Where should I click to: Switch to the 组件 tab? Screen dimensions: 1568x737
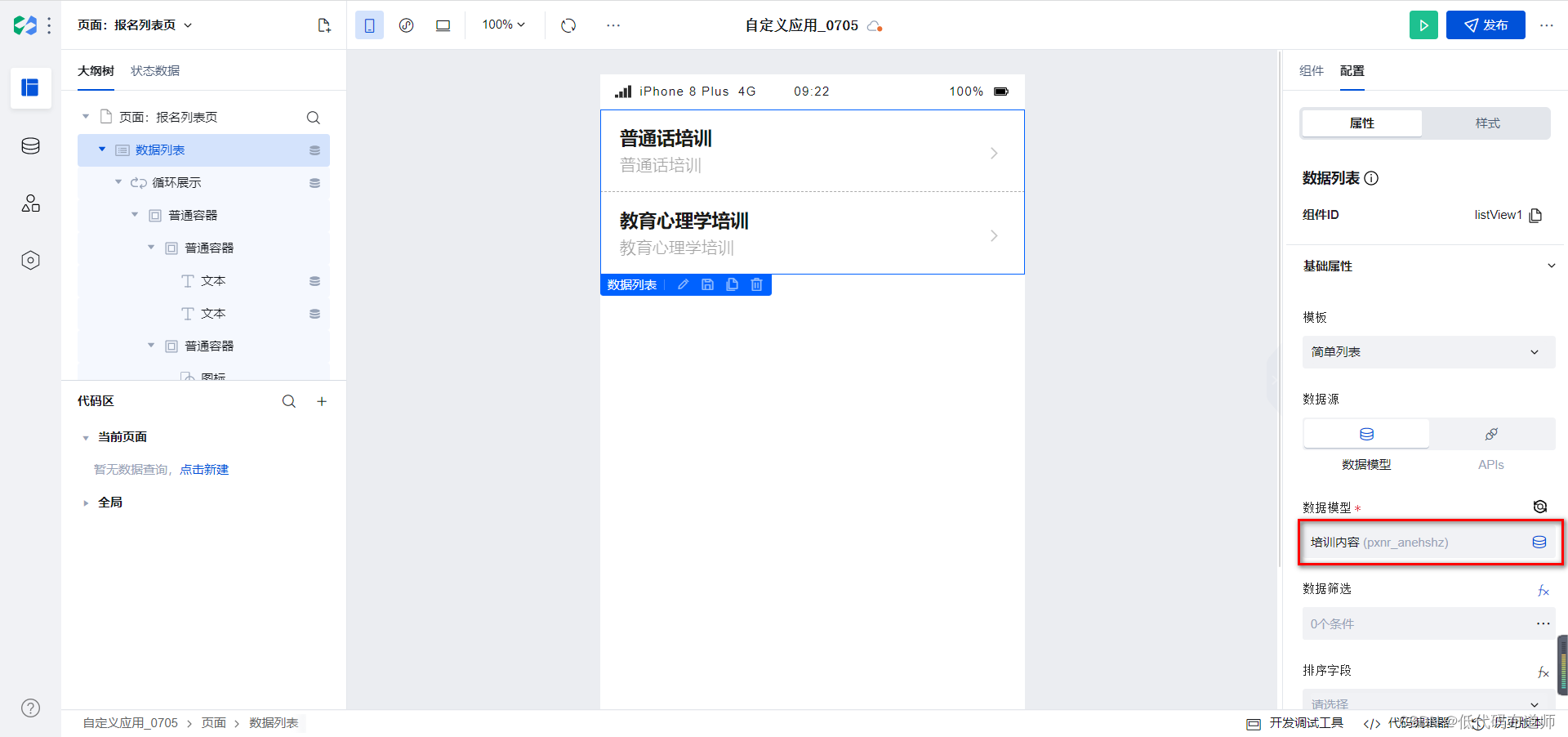click(x=1312, y=71)
